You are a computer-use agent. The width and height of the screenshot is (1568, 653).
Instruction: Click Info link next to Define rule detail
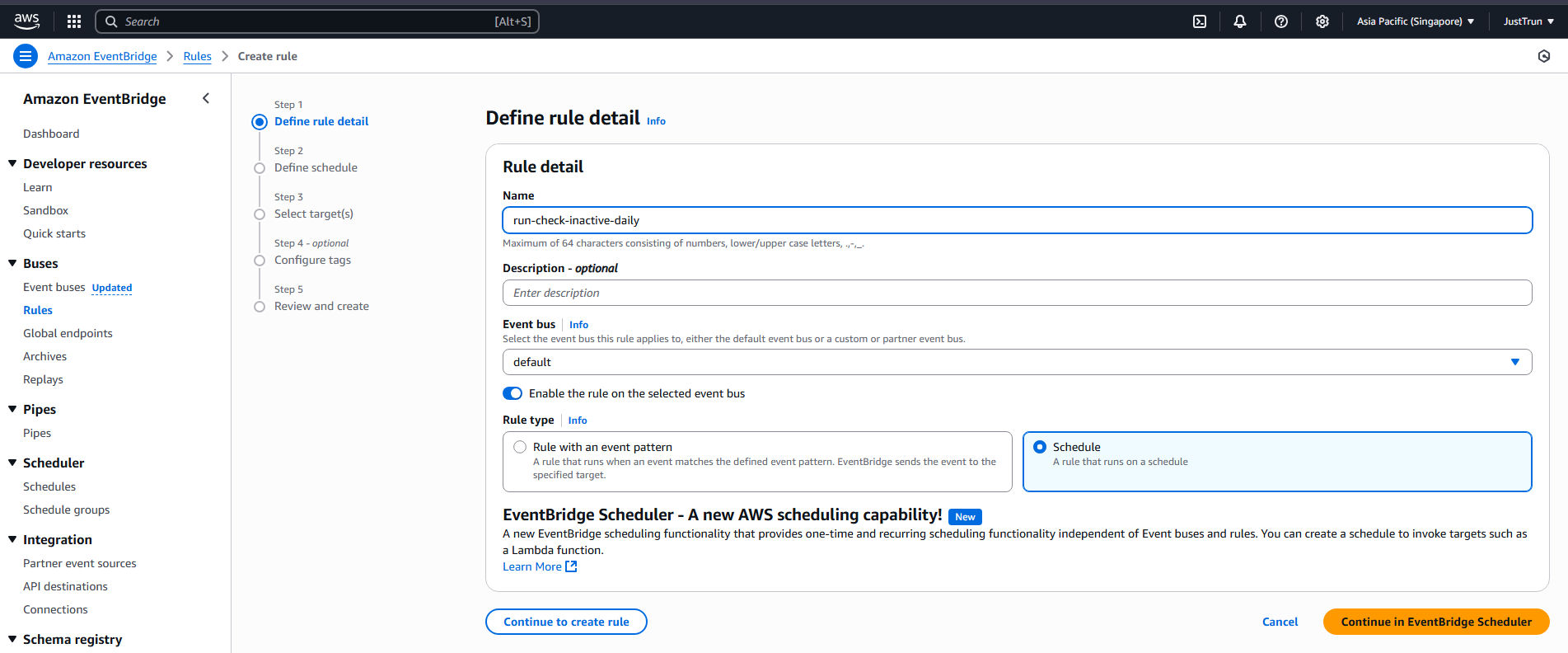656,121
